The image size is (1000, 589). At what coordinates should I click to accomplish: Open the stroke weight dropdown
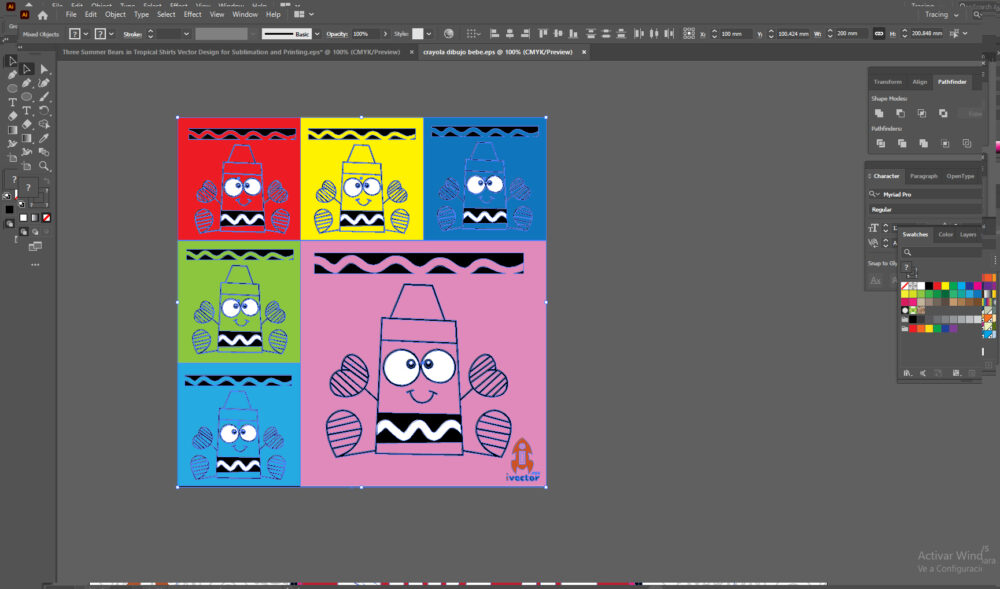point(186,34)
